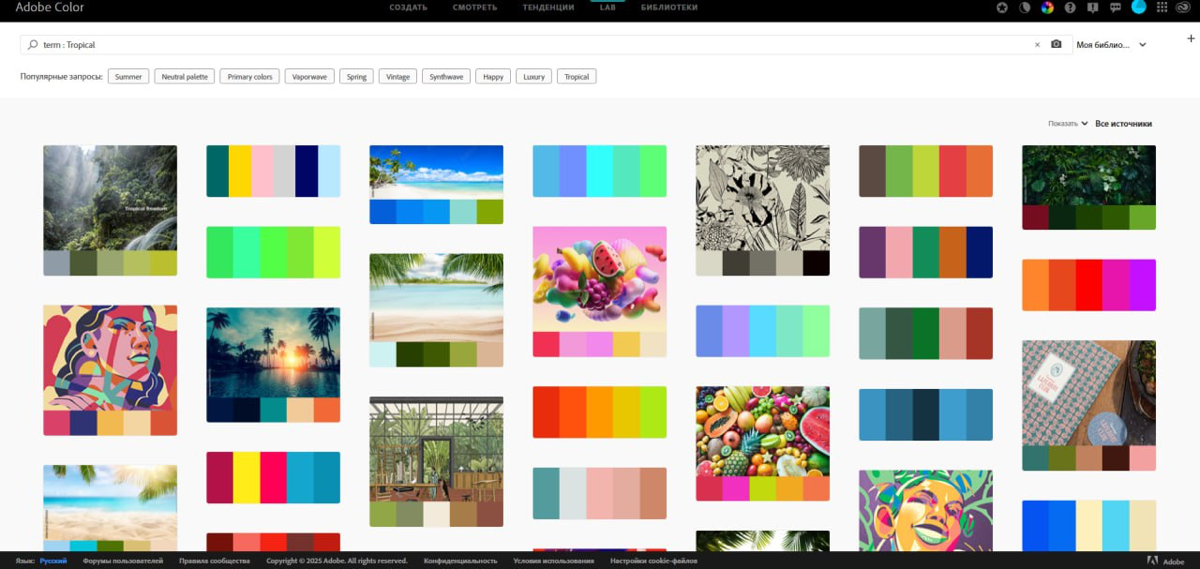Toggle dark mode moon icon

point(1025,7)
